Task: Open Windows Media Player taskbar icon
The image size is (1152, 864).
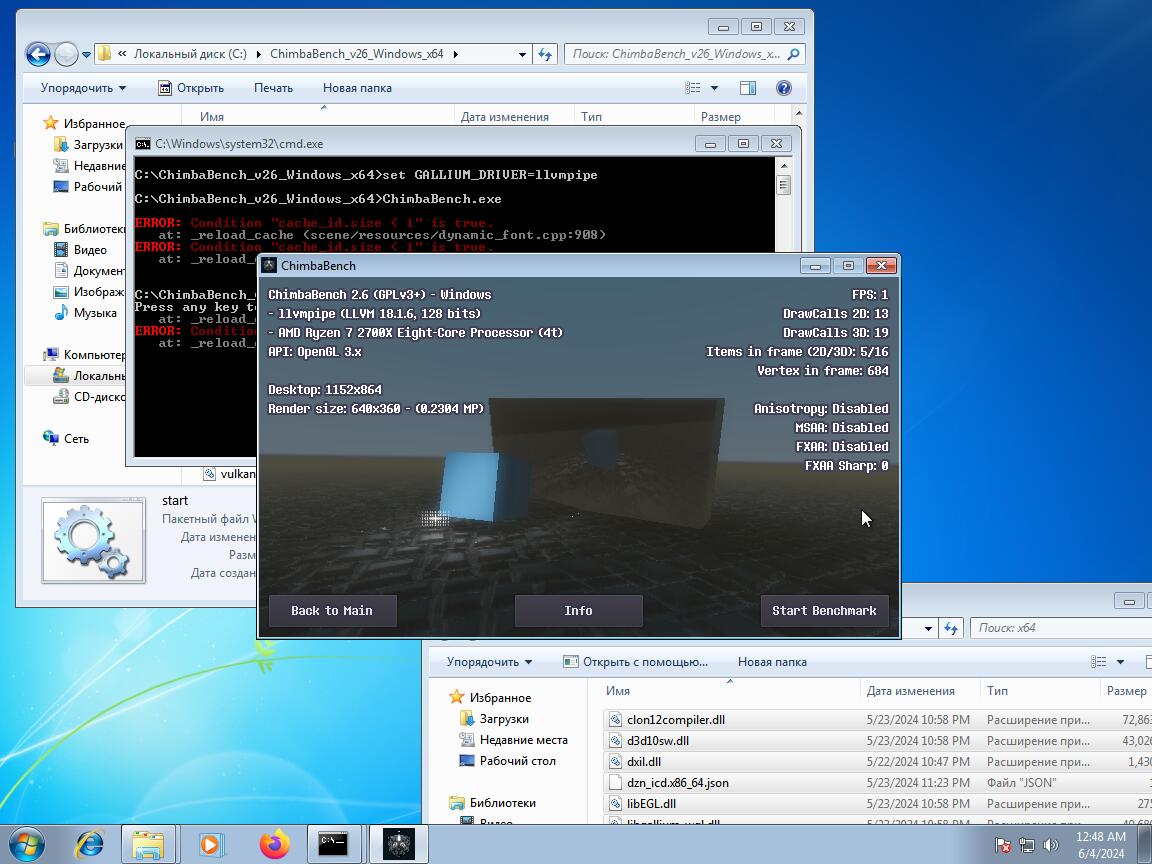Action: click(211, 844)
